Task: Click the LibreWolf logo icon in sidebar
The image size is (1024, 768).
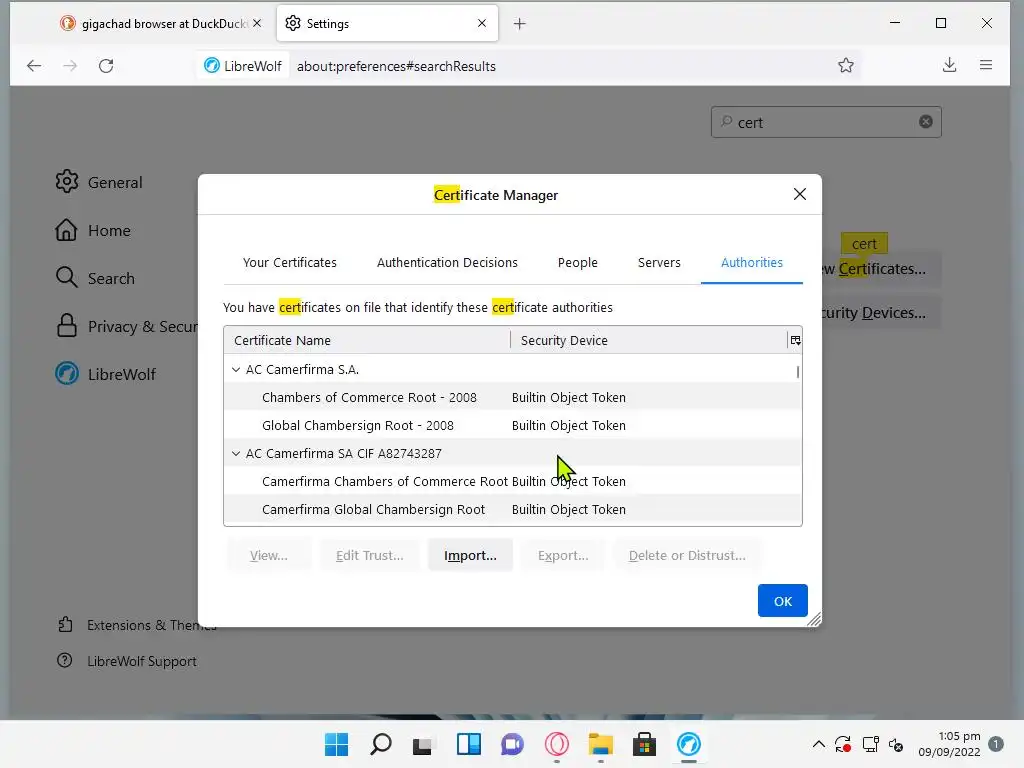Action: point(67,374)
